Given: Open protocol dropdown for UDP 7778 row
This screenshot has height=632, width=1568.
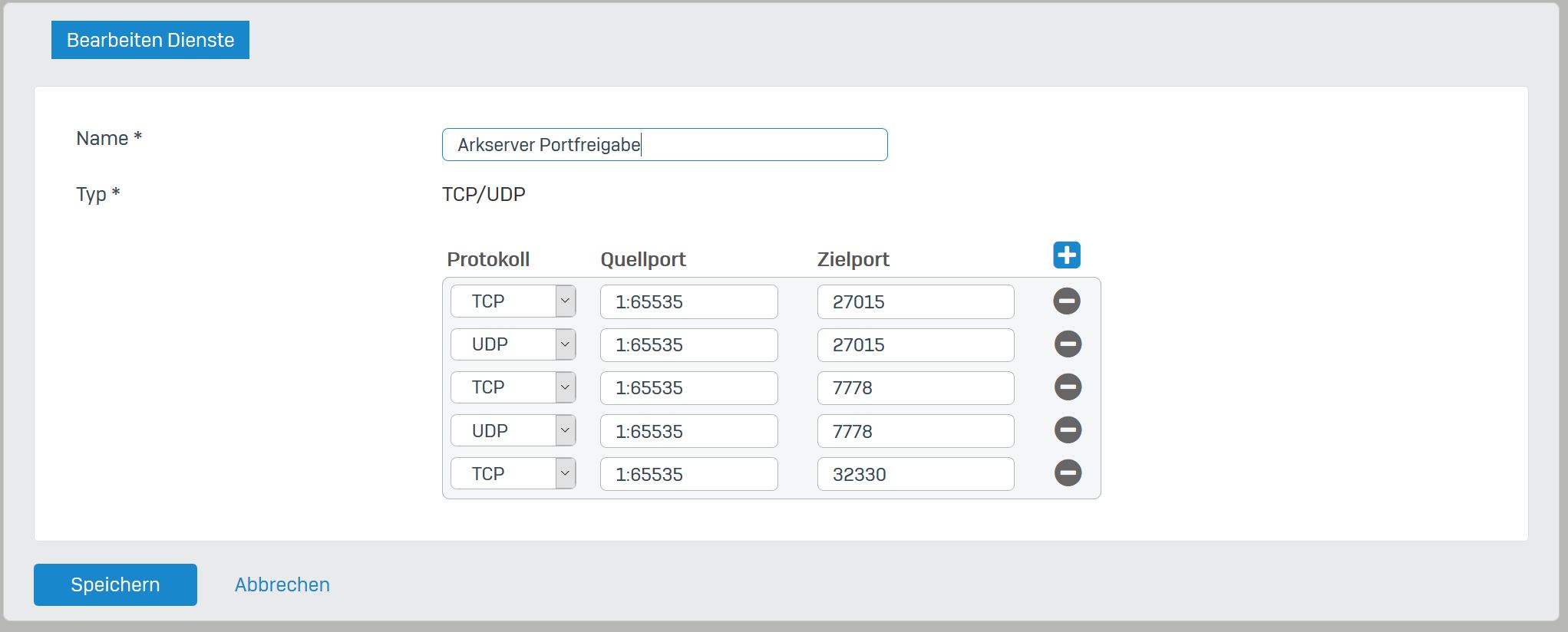Looking at the screenshot, I should (513, 430).
